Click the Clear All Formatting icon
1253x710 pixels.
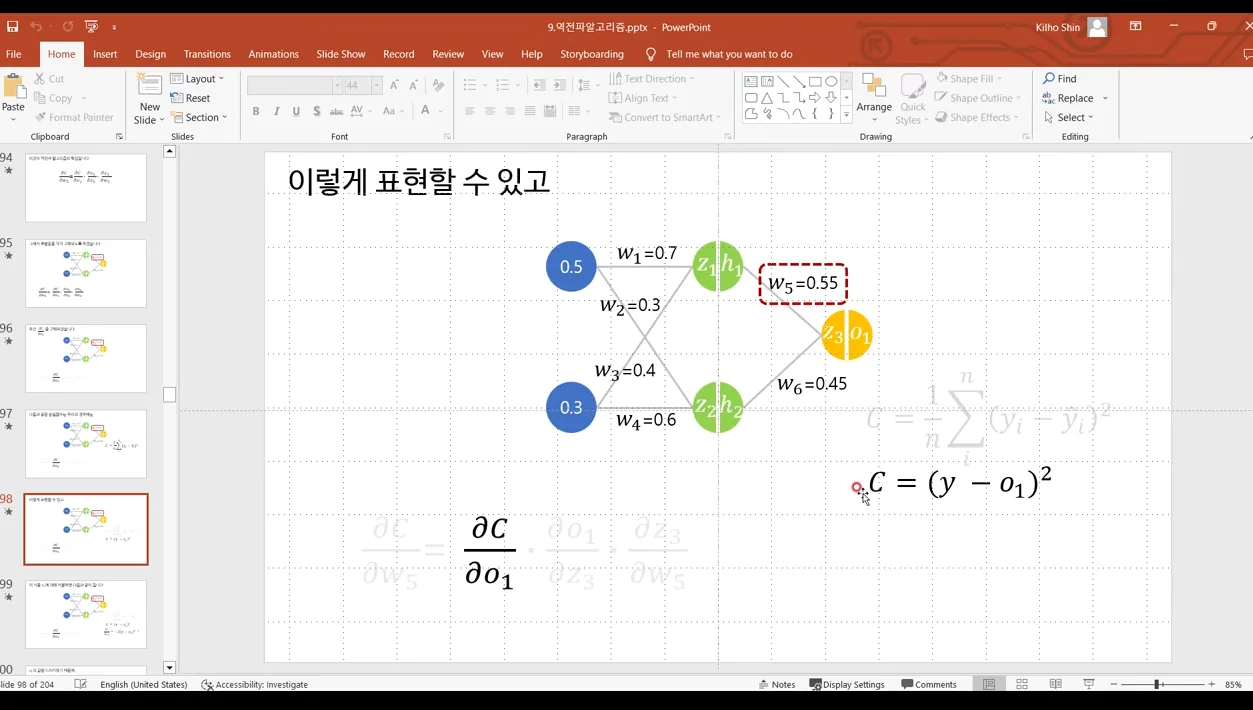[x=440, y=86]
